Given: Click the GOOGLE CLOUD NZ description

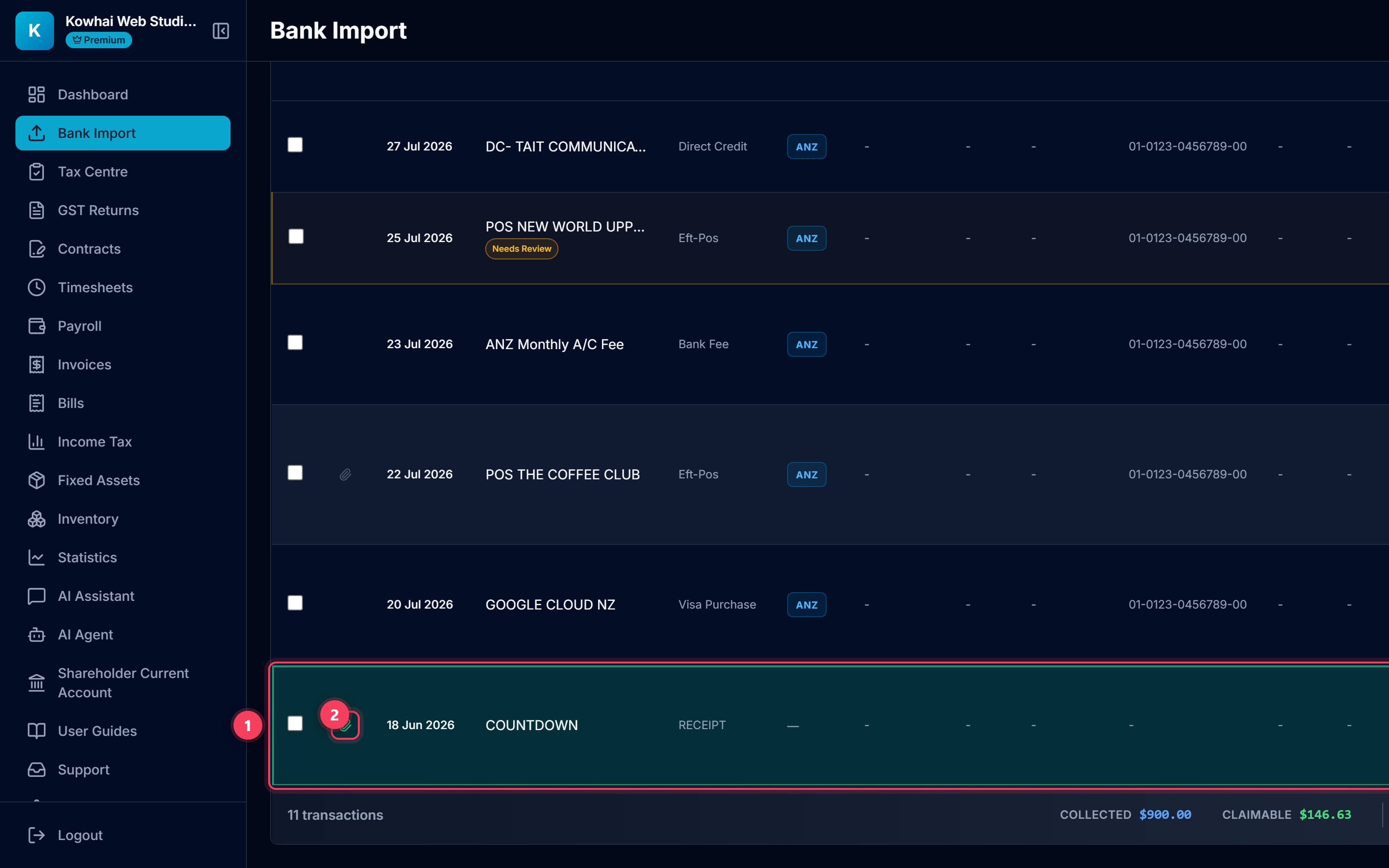Looking at the screenshot, I should pos(550,605).
